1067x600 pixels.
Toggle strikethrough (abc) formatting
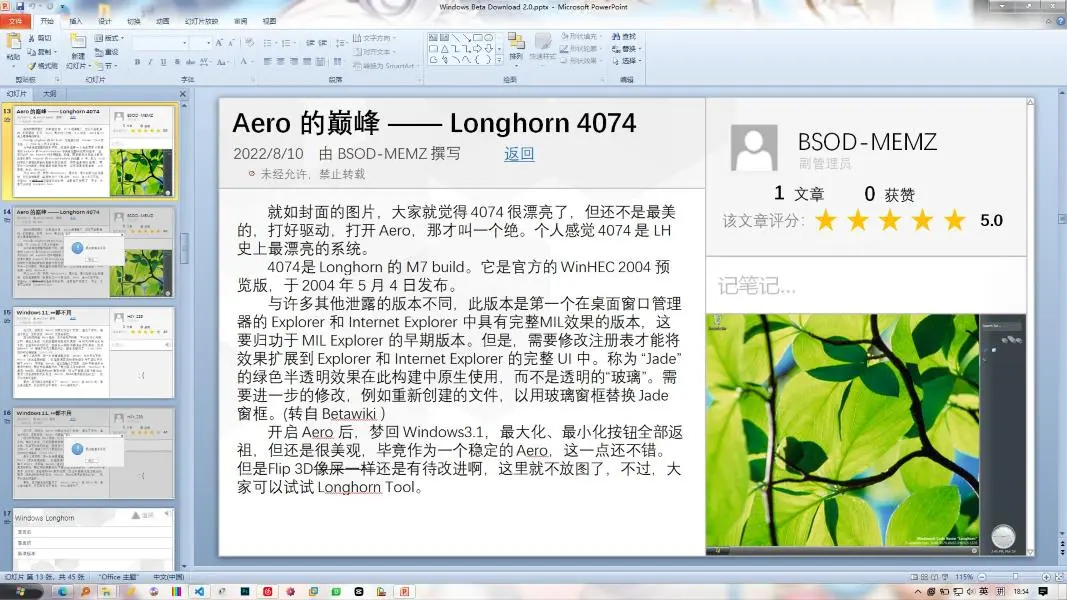coord(190,62)
